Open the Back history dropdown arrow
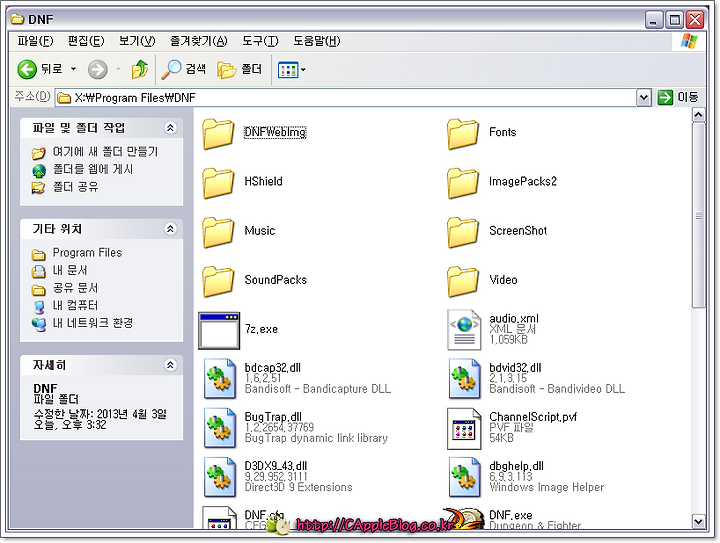The height and width of the screenshot is (543, 720). 73,69
